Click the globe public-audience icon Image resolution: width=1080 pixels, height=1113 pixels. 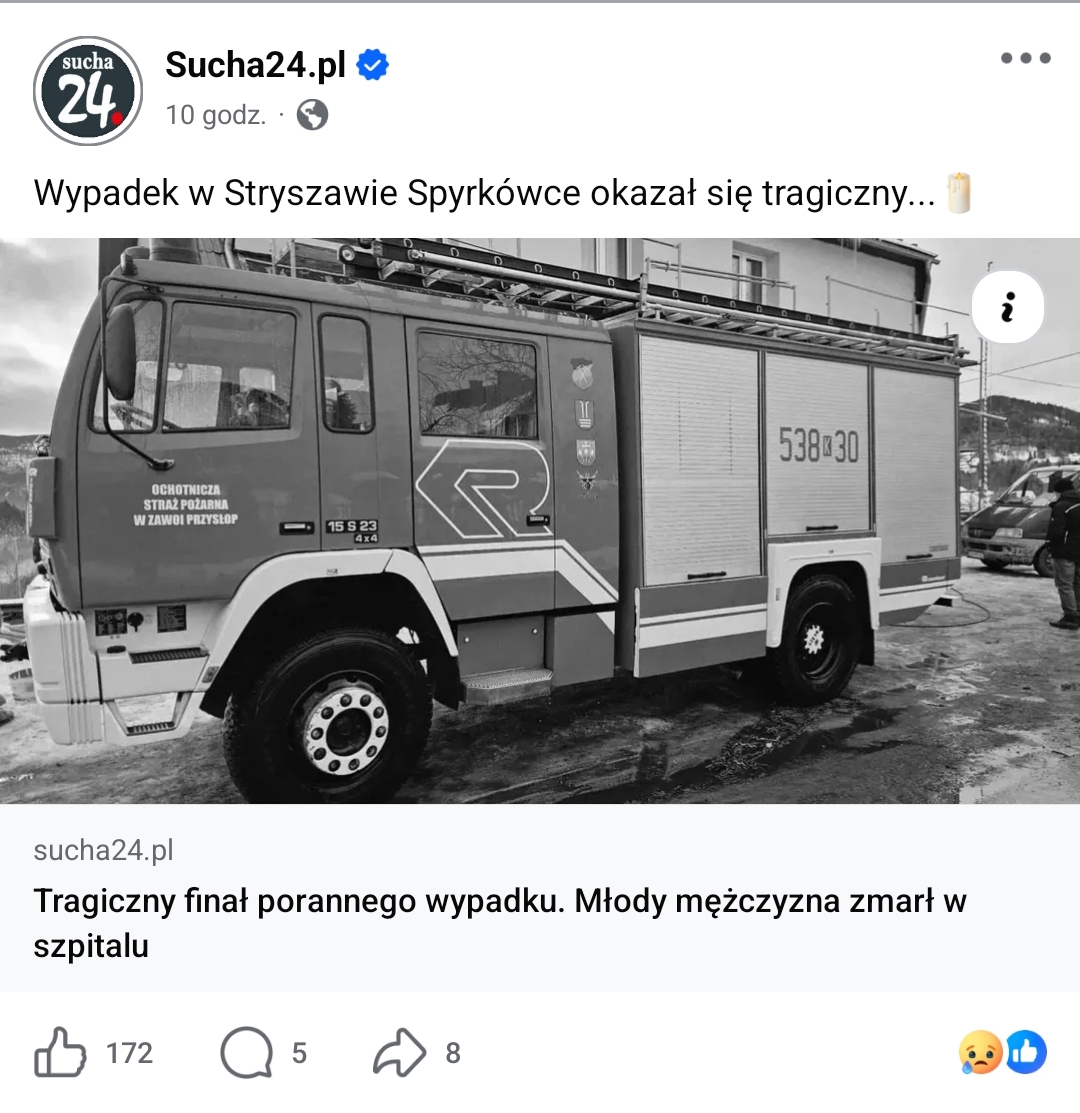312,114
